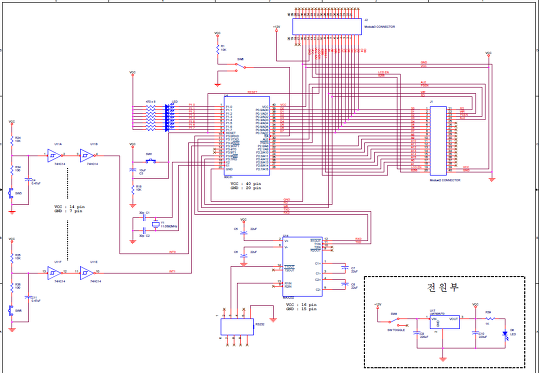Select the 8051 microcontroller IC block
The height and width of the screenshot is (373, 540).
pyautogui.click(x=247, y=136)
